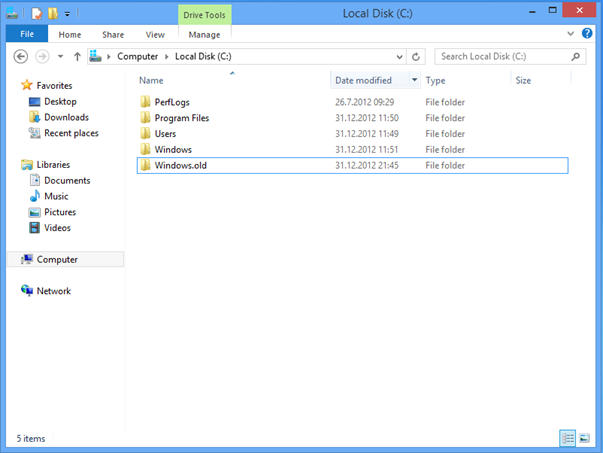This screenshot has width=603, height=453.
Task: Open Help with the question mark icon
Action: [587, 33]
